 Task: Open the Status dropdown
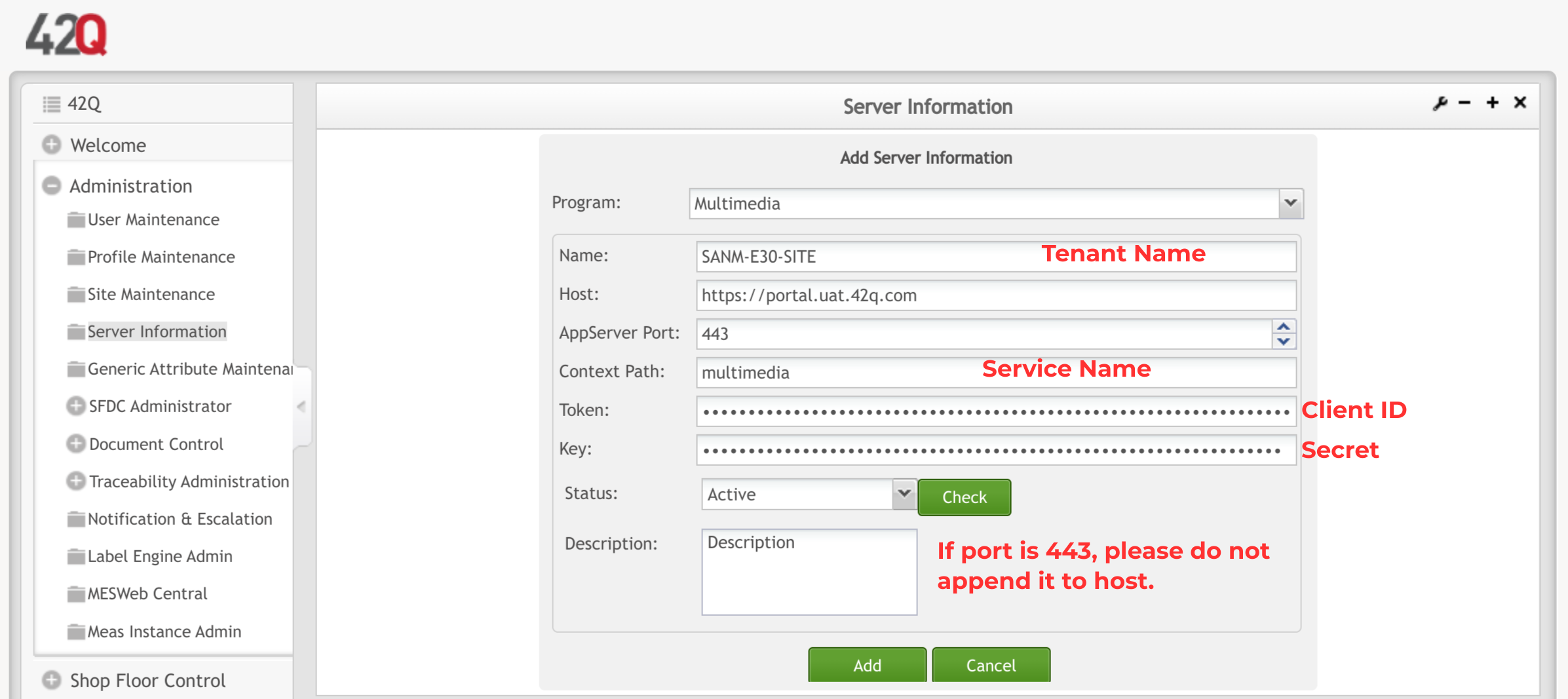(x=904, y=494)
